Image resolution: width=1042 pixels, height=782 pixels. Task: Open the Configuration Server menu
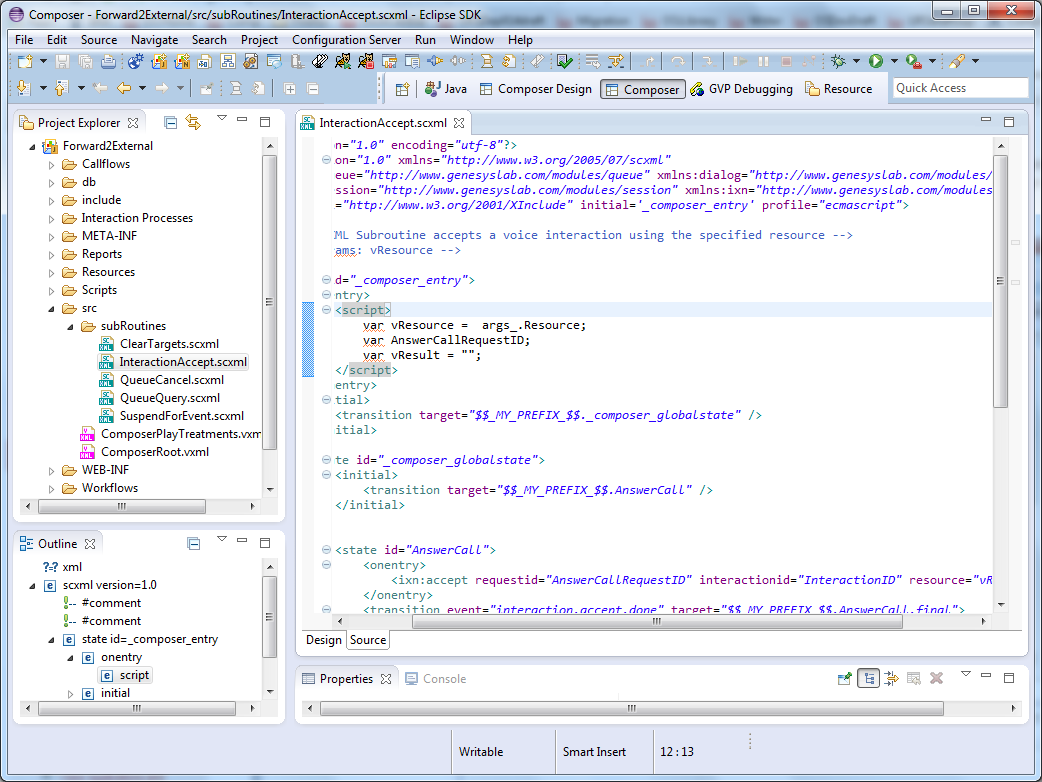[346, 40]
